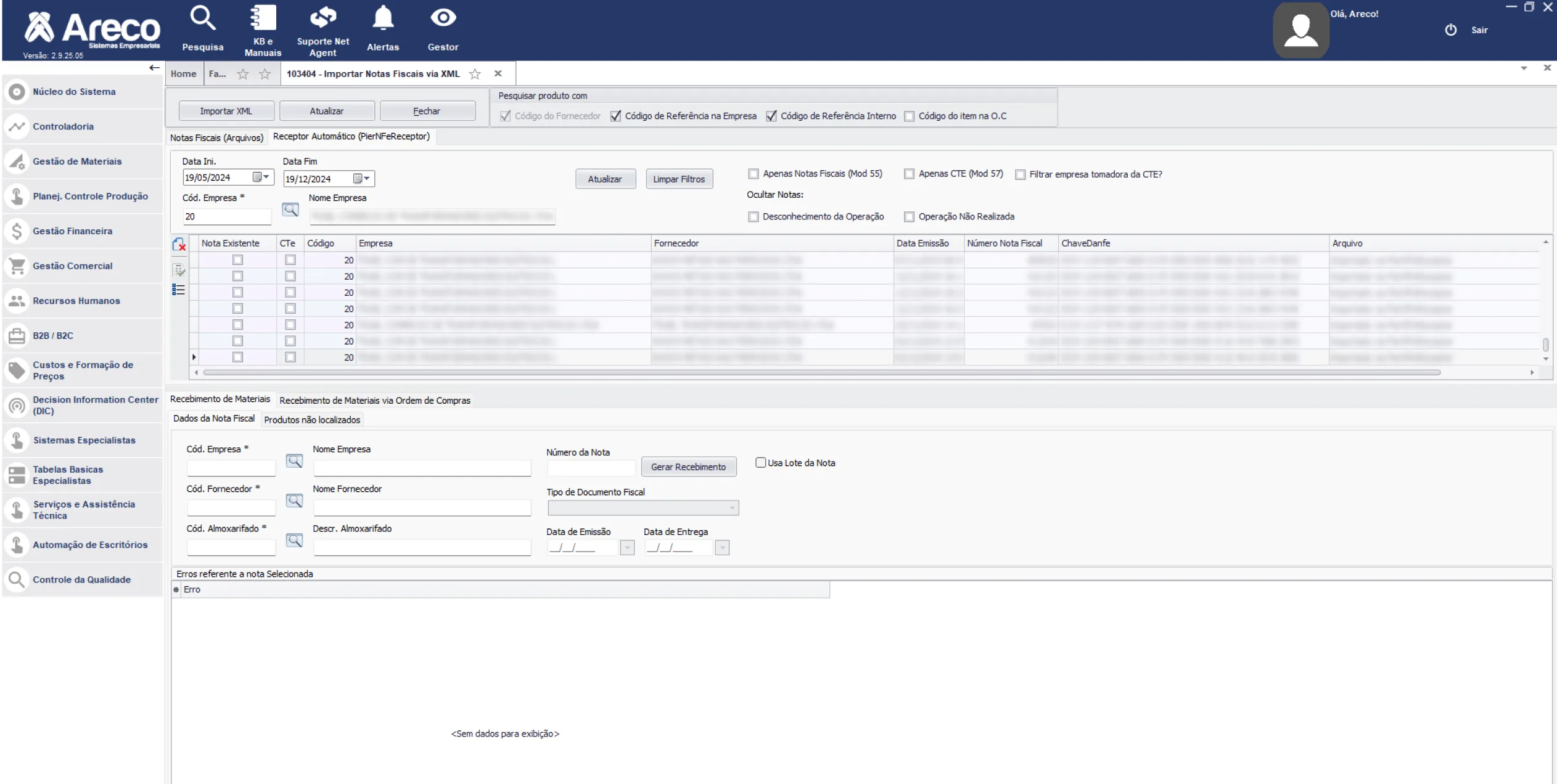This screenshot has width=1557, height=784.
Task: Click lookup icon next to Cód. Fornecedor
Action: tap(294, 501)
